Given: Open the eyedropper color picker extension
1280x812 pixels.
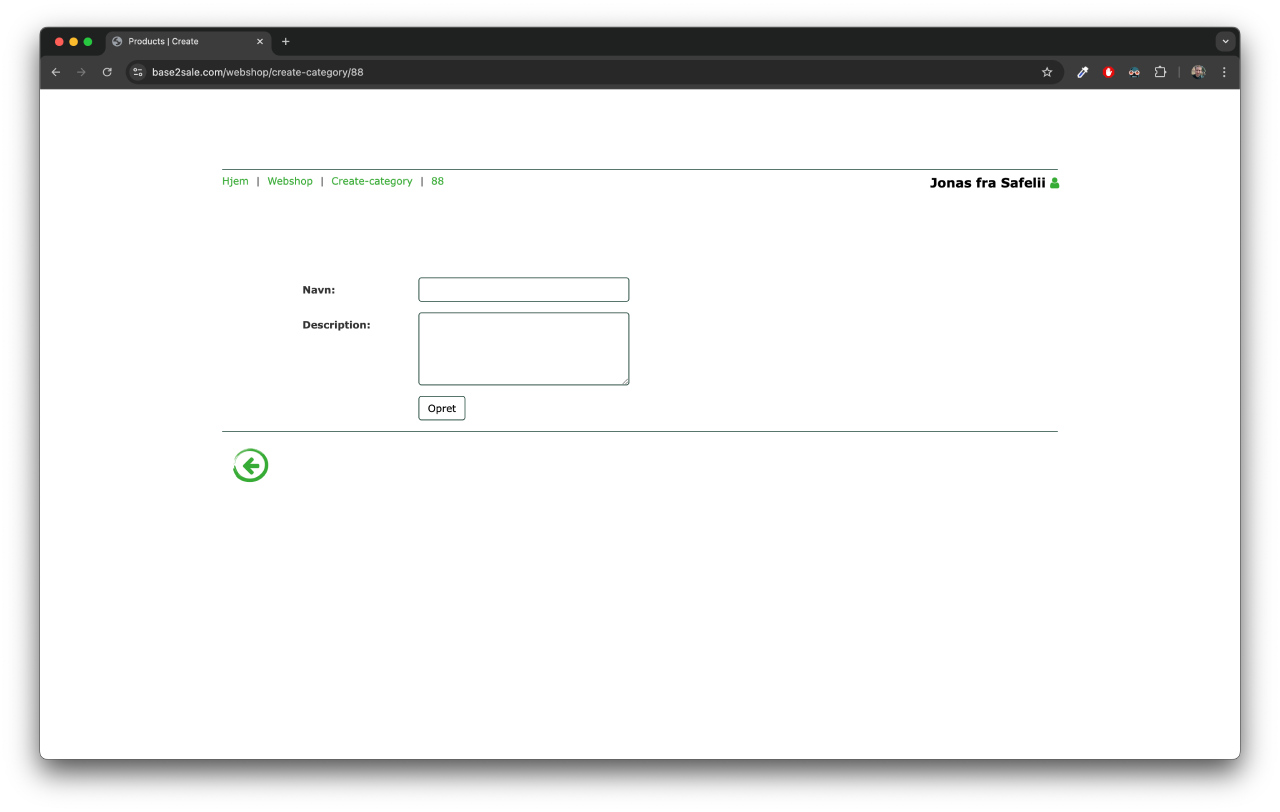Looking at the screenshot, I should pyautogui.click(x=1082, y=72).
